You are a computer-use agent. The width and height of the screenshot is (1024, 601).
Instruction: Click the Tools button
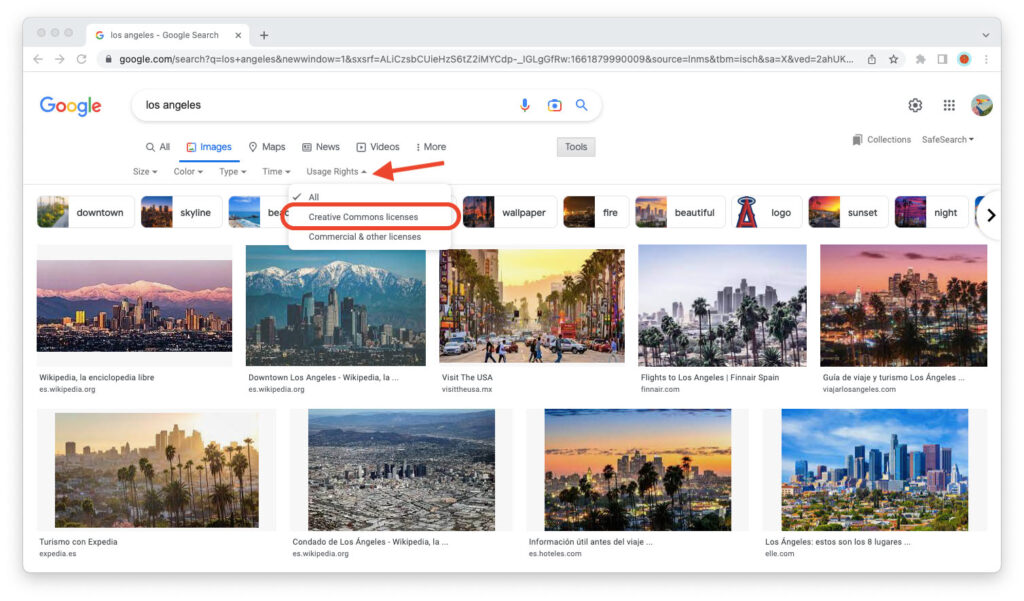click(x=576, y=147)
